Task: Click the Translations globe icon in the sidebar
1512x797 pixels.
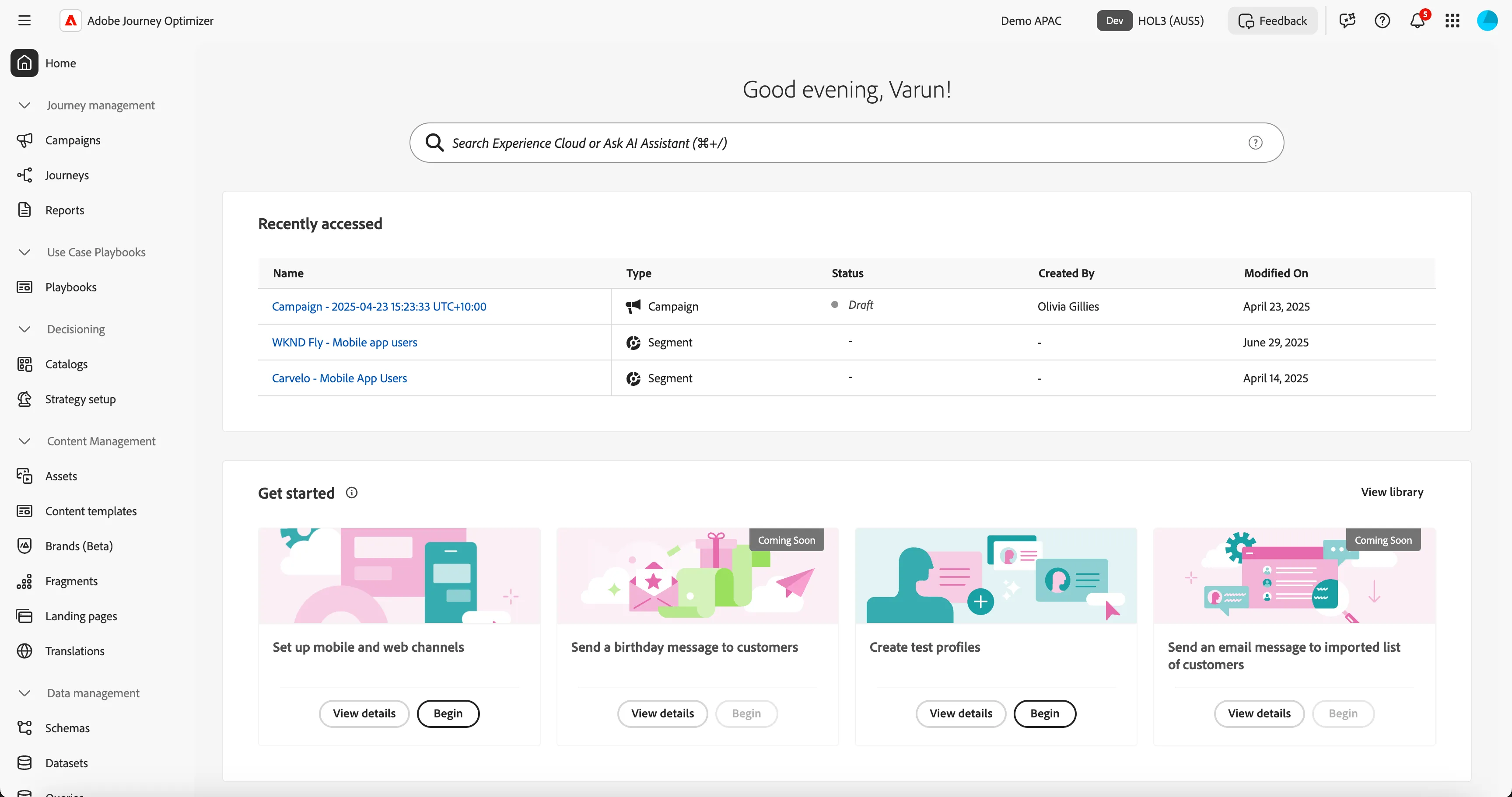Action: click(x=24, y=651)
